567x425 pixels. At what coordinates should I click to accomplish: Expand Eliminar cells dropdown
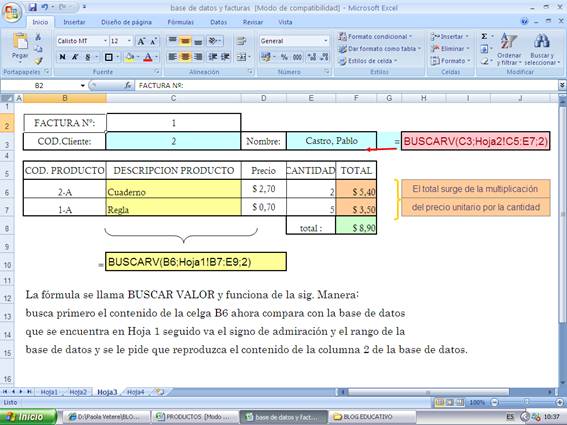450,48
